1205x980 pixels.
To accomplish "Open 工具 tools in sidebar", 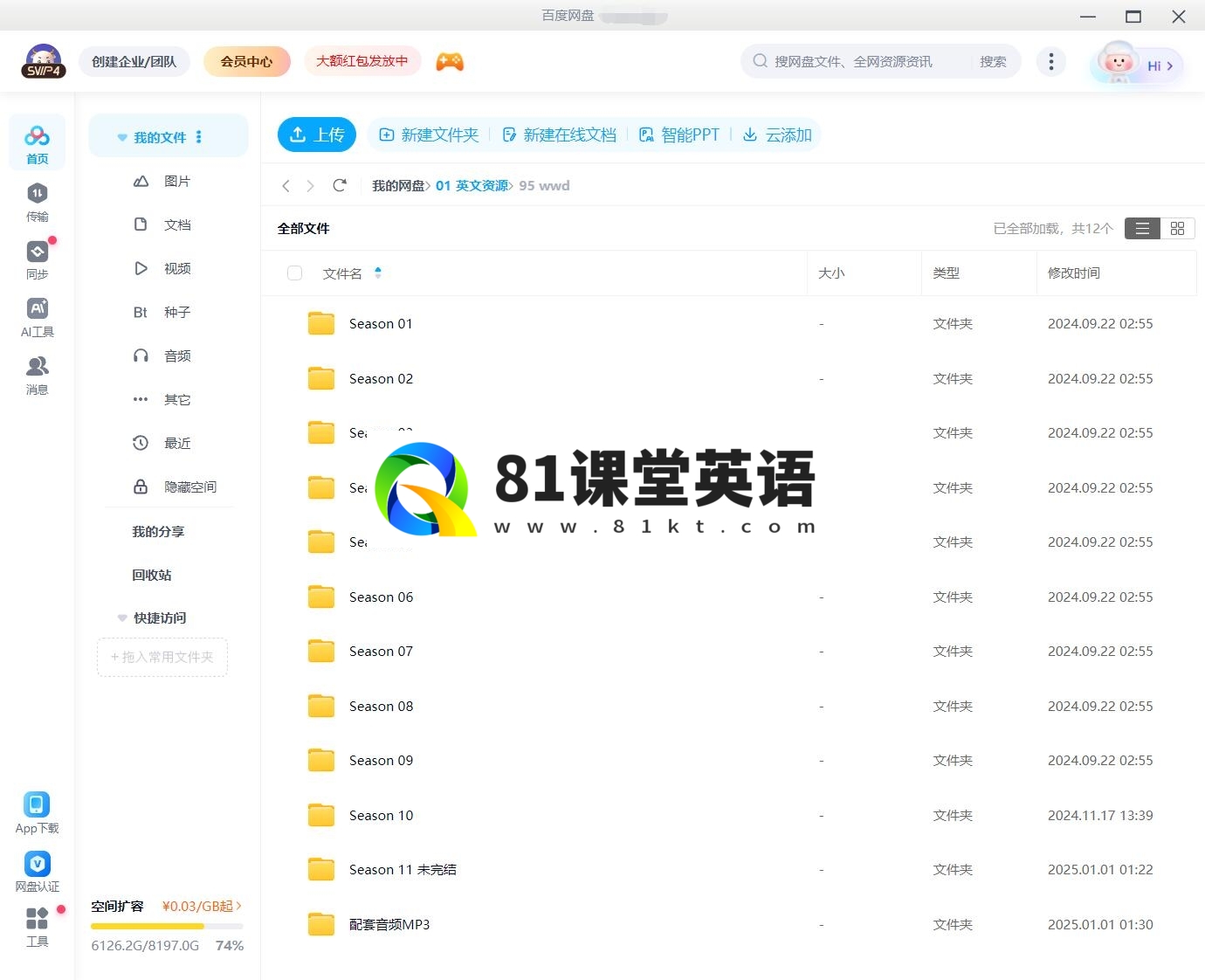I will [37, 927].
